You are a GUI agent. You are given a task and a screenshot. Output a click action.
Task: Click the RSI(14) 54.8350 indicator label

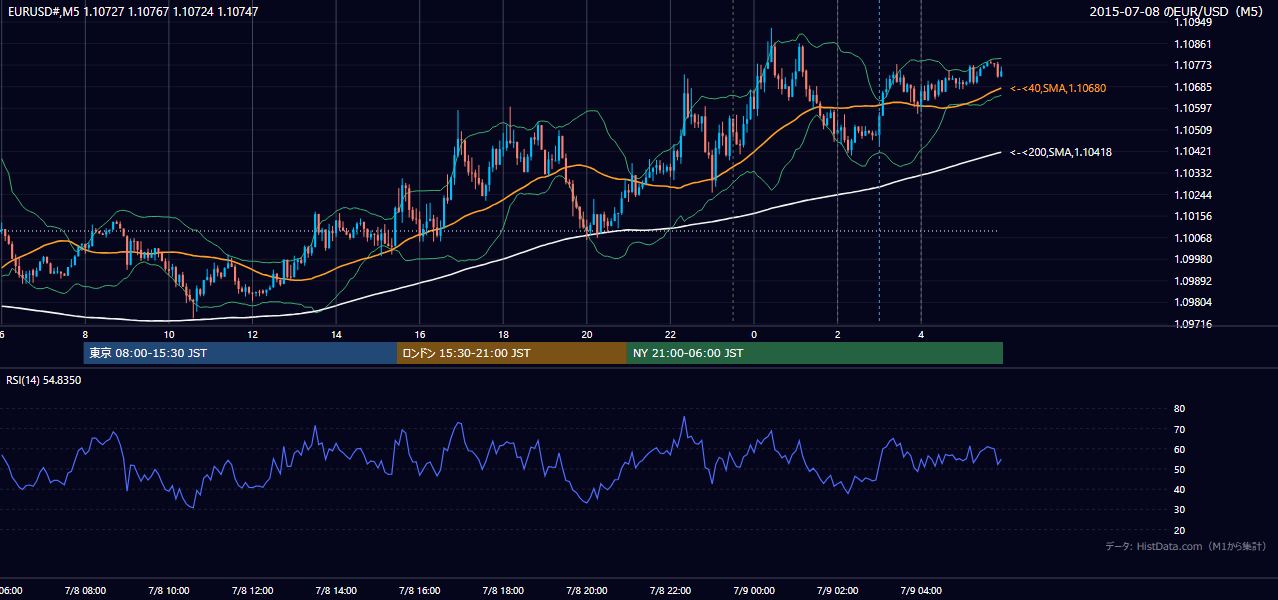pos(44,380)
